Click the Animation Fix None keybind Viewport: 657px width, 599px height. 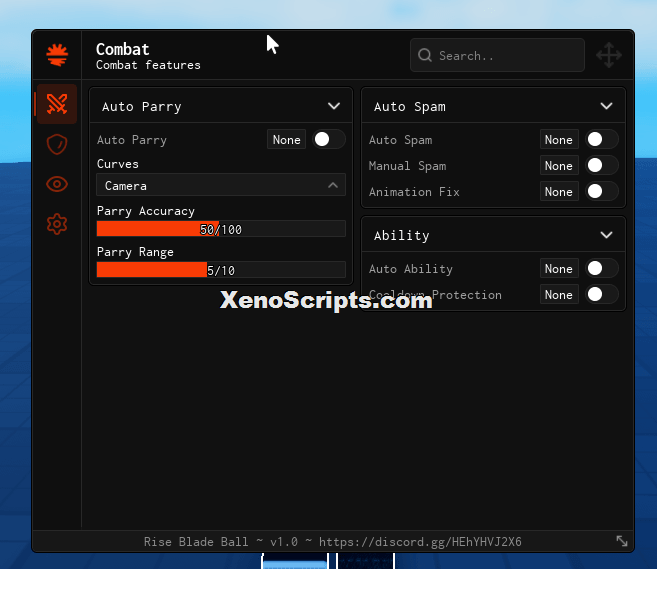pos(559,191)
